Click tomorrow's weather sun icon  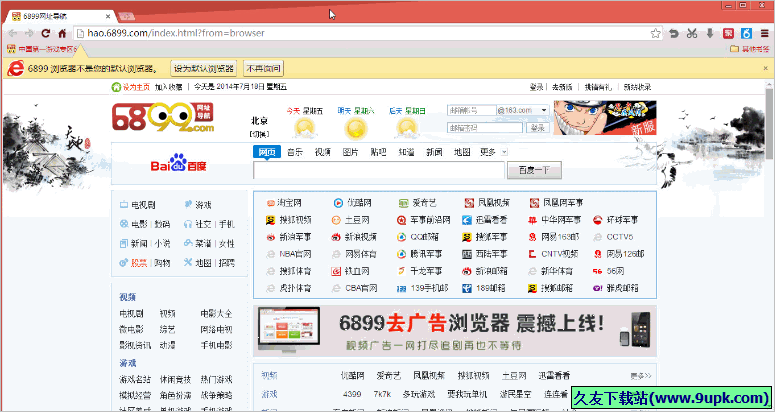(x=354, y=128)
